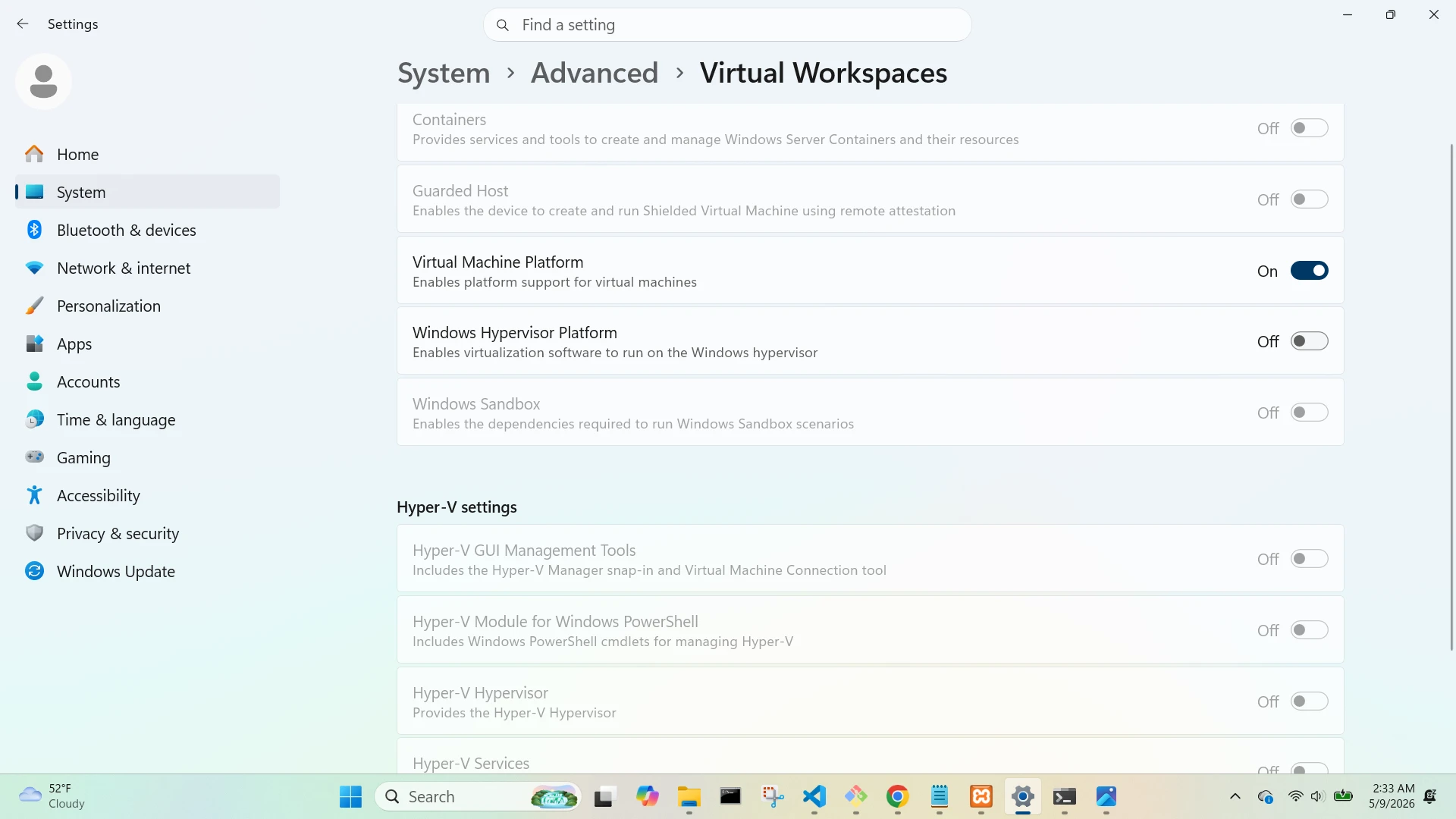Click inside the Find a setting box
The width and height of the screenshot is (1456, 819).
[727, 25]
